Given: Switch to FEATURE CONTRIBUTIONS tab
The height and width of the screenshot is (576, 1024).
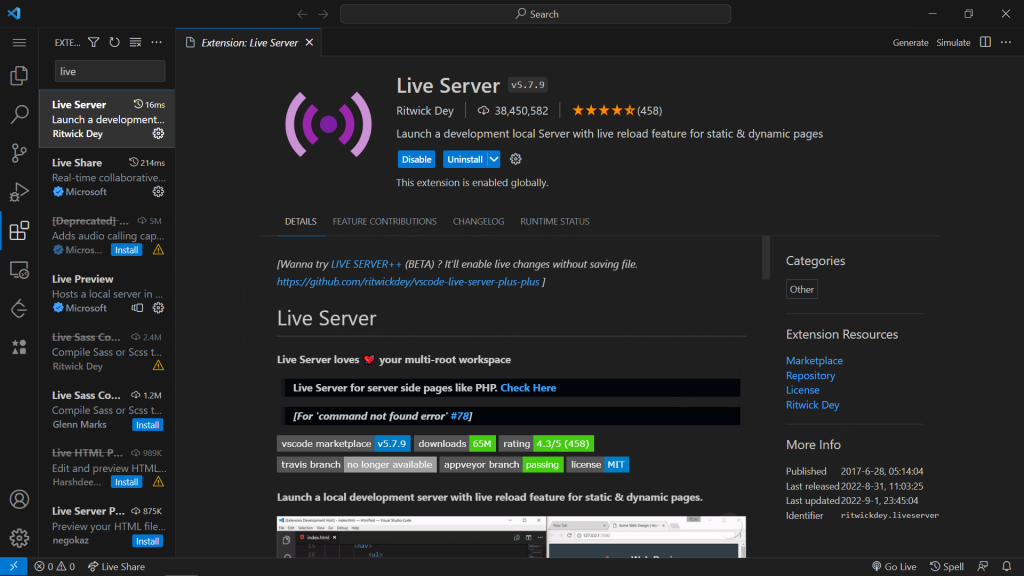Looking at the screenshot, I should pos(384,221).
